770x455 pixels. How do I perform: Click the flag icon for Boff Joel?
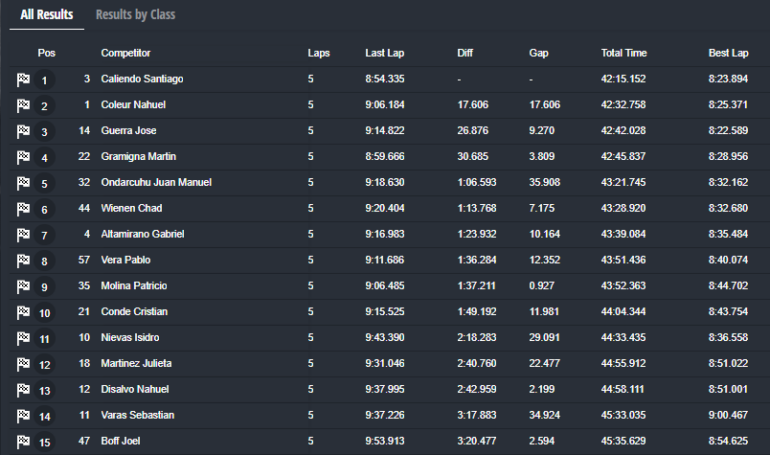(23, 441)
